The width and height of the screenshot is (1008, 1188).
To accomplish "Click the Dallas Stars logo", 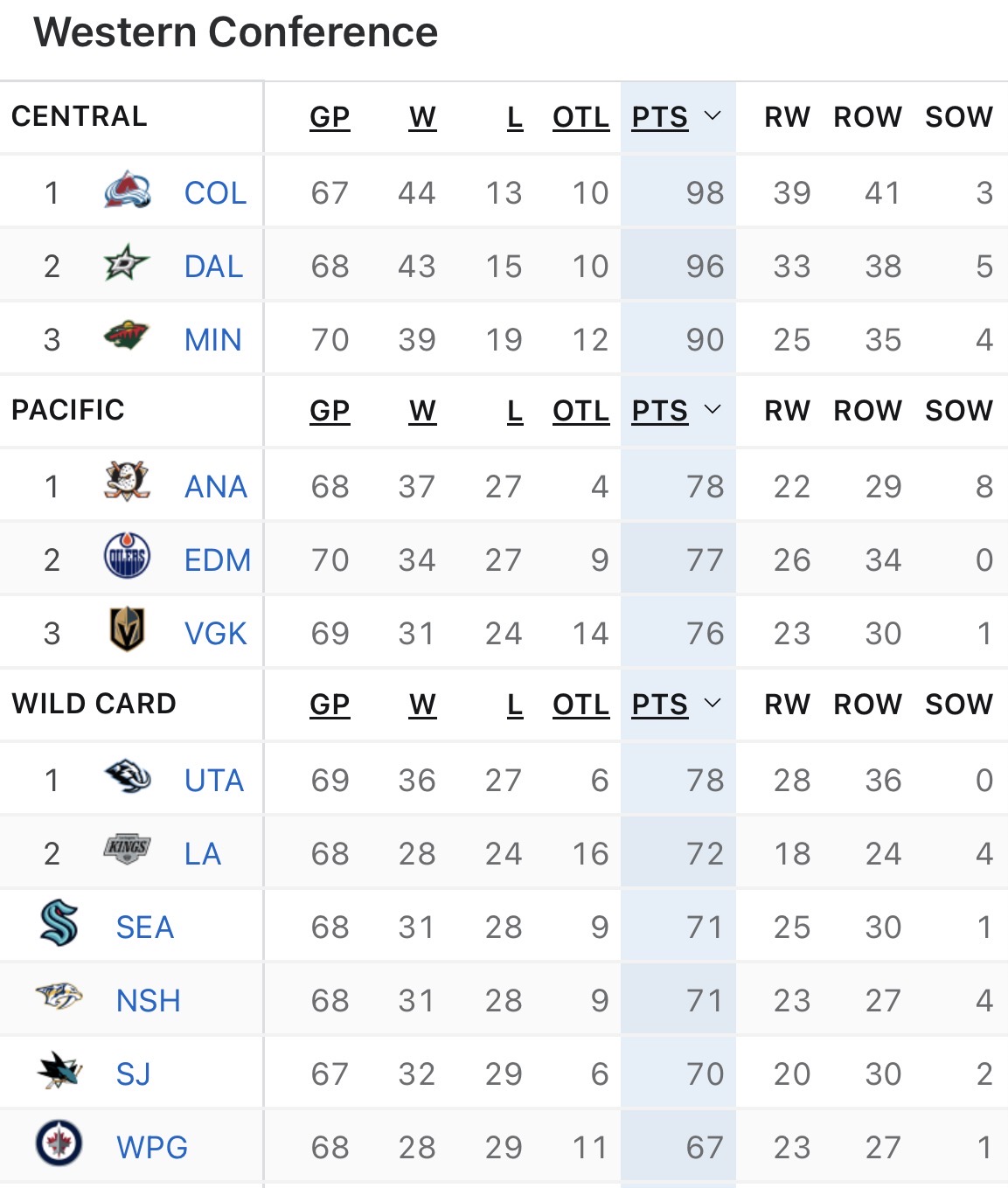I will coord(127,265).
